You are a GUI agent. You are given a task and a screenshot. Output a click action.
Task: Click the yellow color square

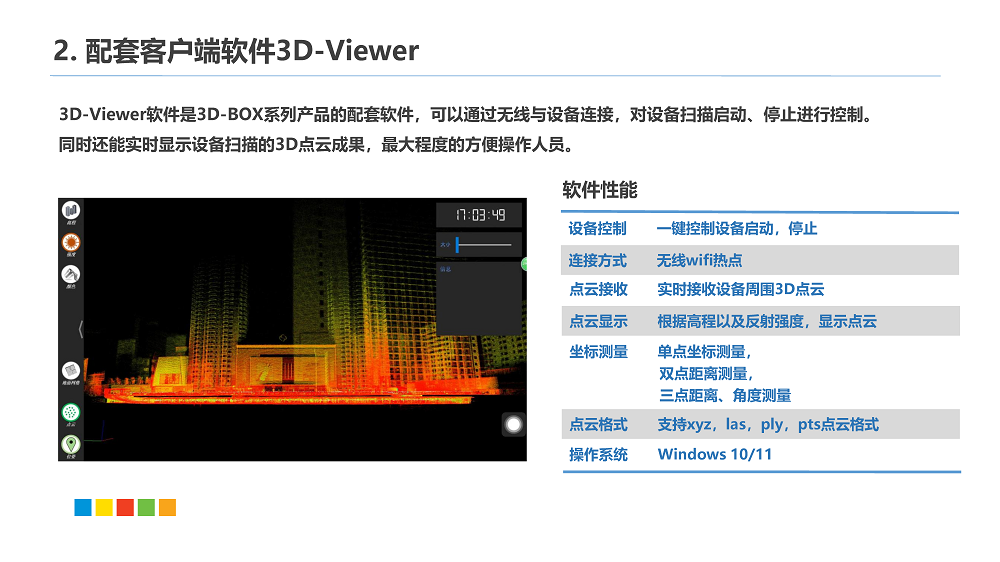point(104,507)
